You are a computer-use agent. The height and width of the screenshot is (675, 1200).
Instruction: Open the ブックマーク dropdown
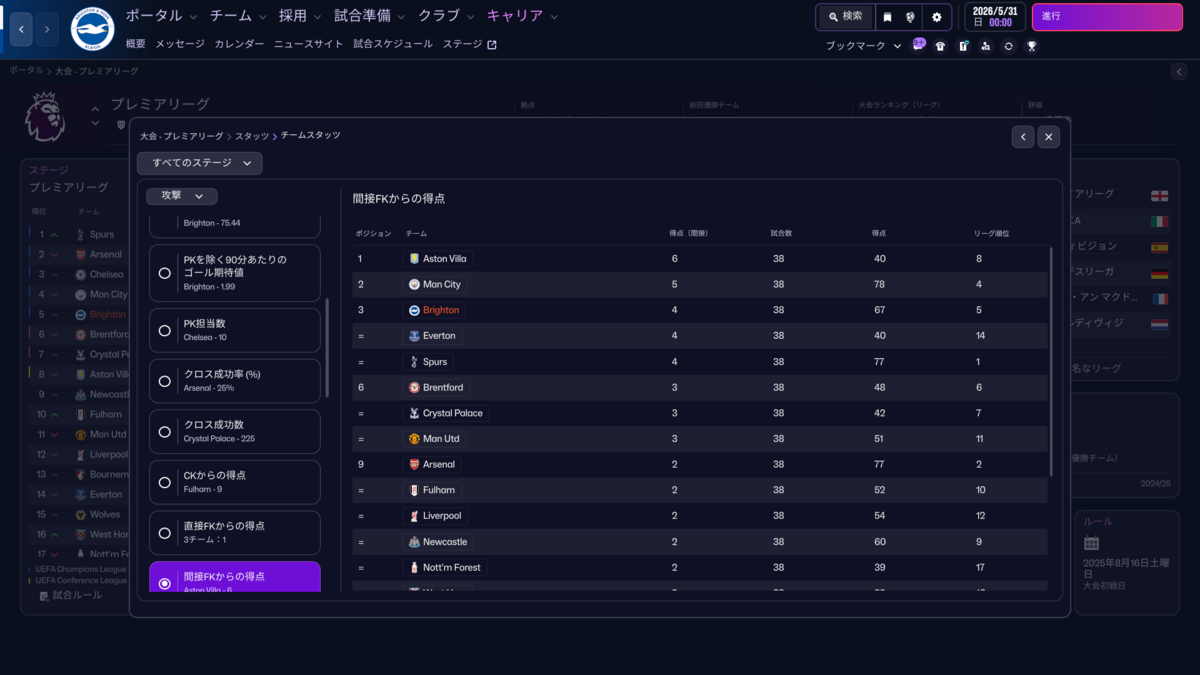click(x=863, y=46)
